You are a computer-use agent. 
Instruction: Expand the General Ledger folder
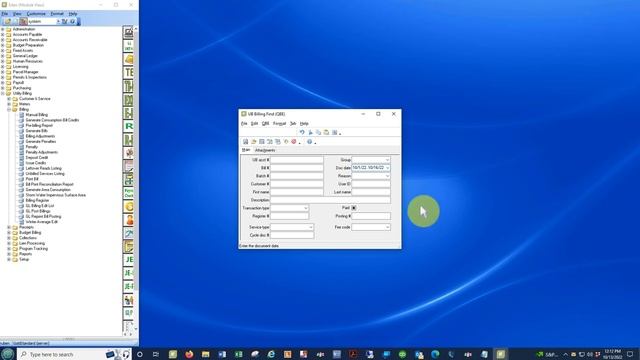click(2, 56)
